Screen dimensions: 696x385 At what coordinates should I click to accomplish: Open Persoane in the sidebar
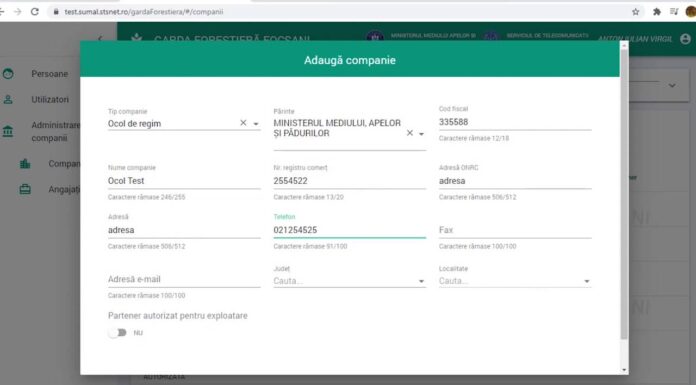(x=49, y=74)
